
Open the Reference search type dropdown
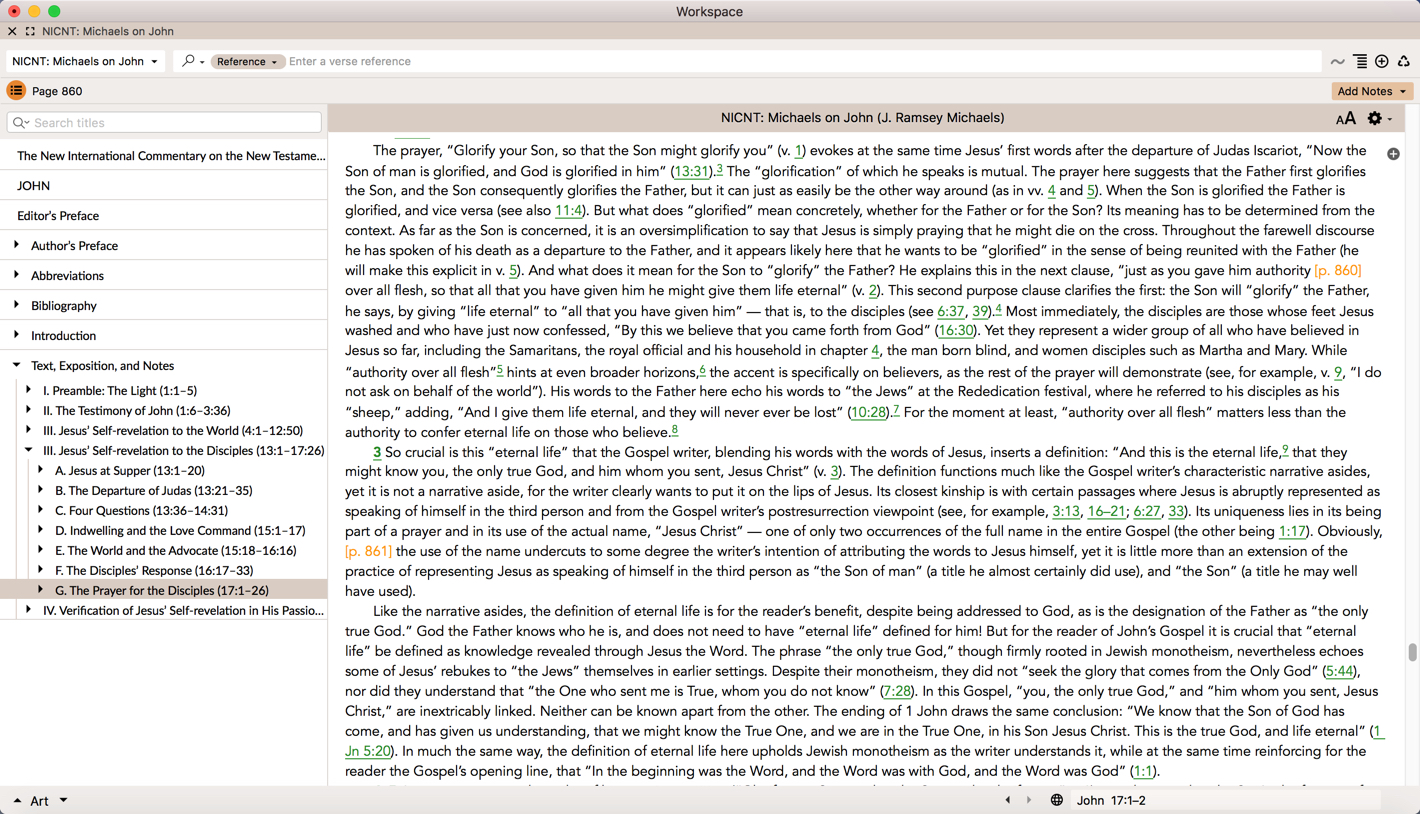coord(246,62)
